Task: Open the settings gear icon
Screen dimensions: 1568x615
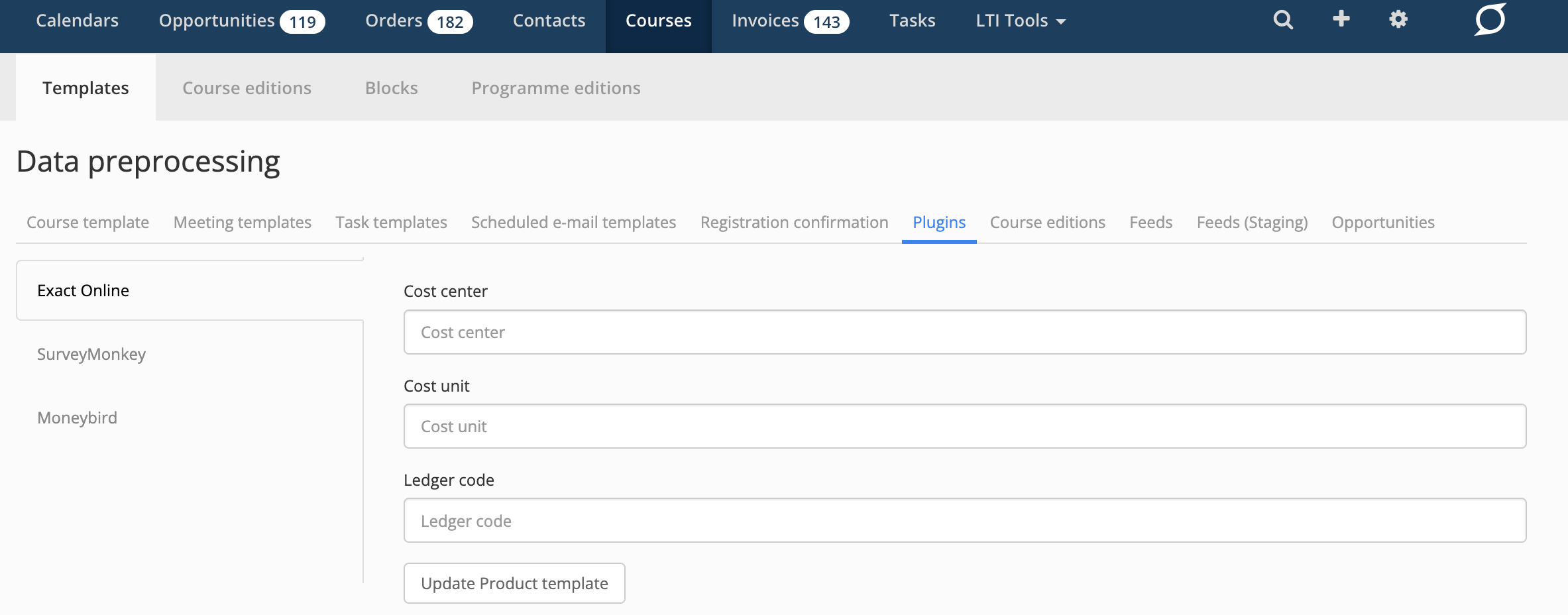Action: point(1398,19)
